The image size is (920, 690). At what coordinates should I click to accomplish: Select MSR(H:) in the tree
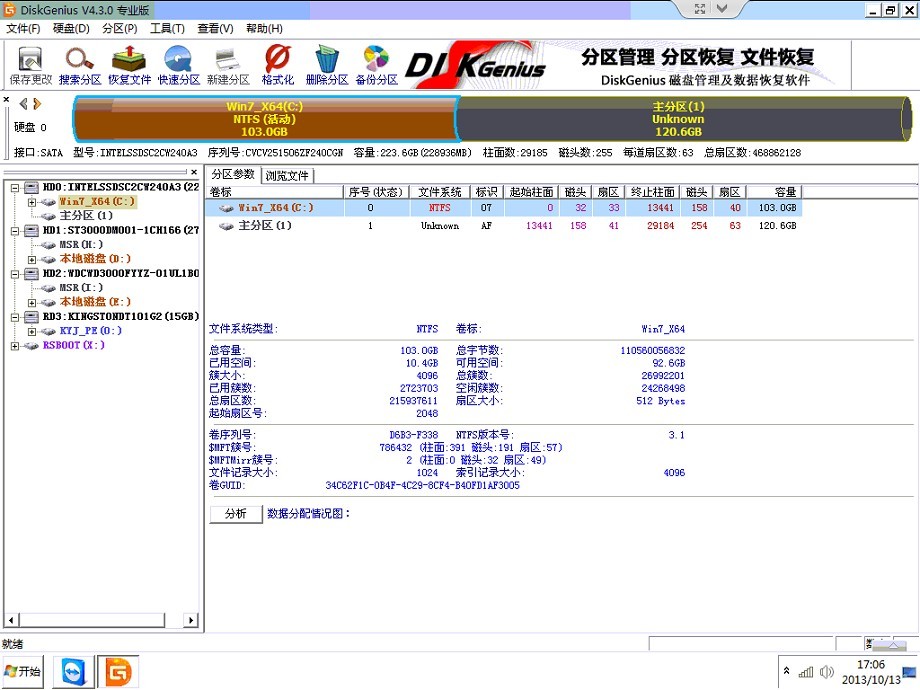pyautogui.click(x=81, y=244)
